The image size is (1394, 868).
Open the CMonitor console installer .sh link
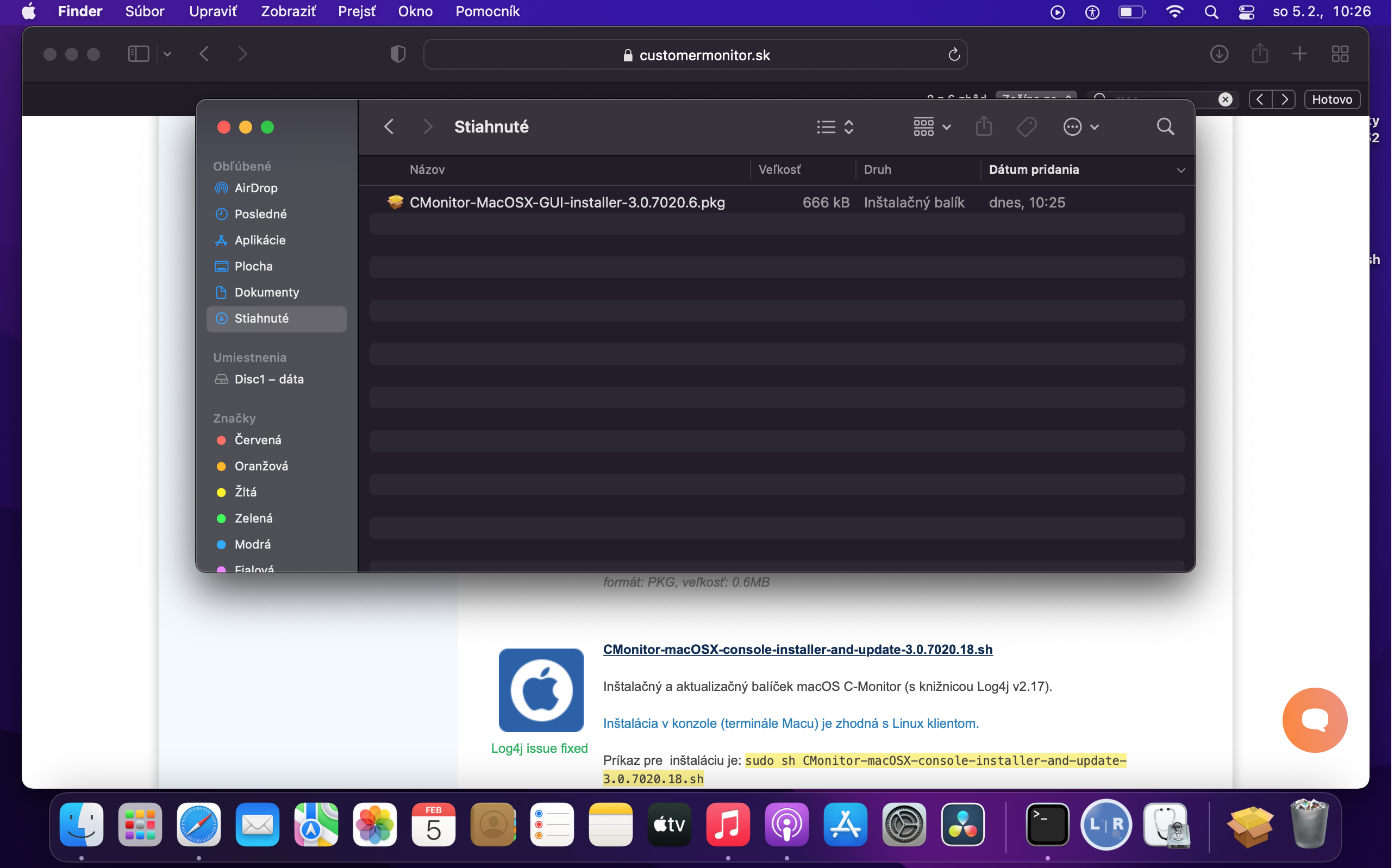pos(797,649)
